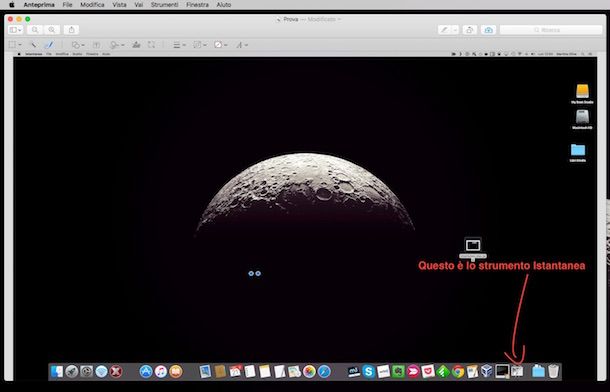Click the Photos dock icon
Viewport: 610px width, 392px height.
click(309, 371)
